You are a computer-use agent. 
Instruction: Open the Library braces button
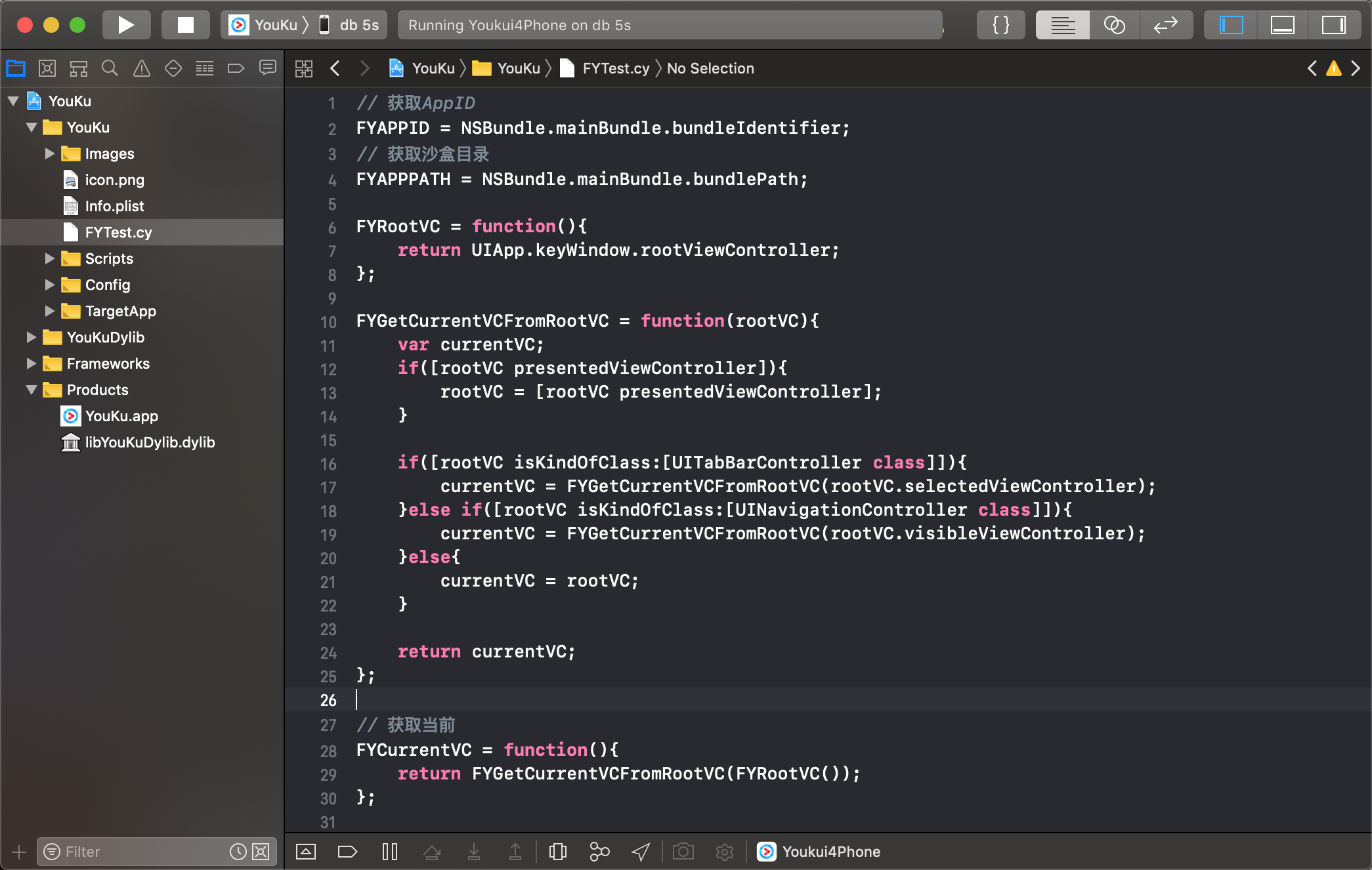click(1000, 25)
